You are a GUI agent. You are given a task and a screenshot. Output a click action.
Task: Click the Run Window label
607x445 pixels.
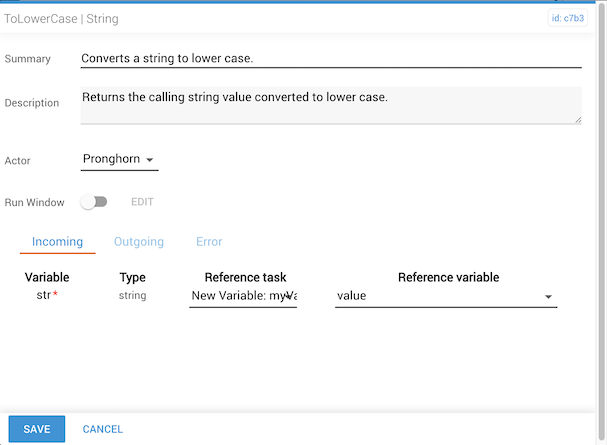click(x=34, y=203)
